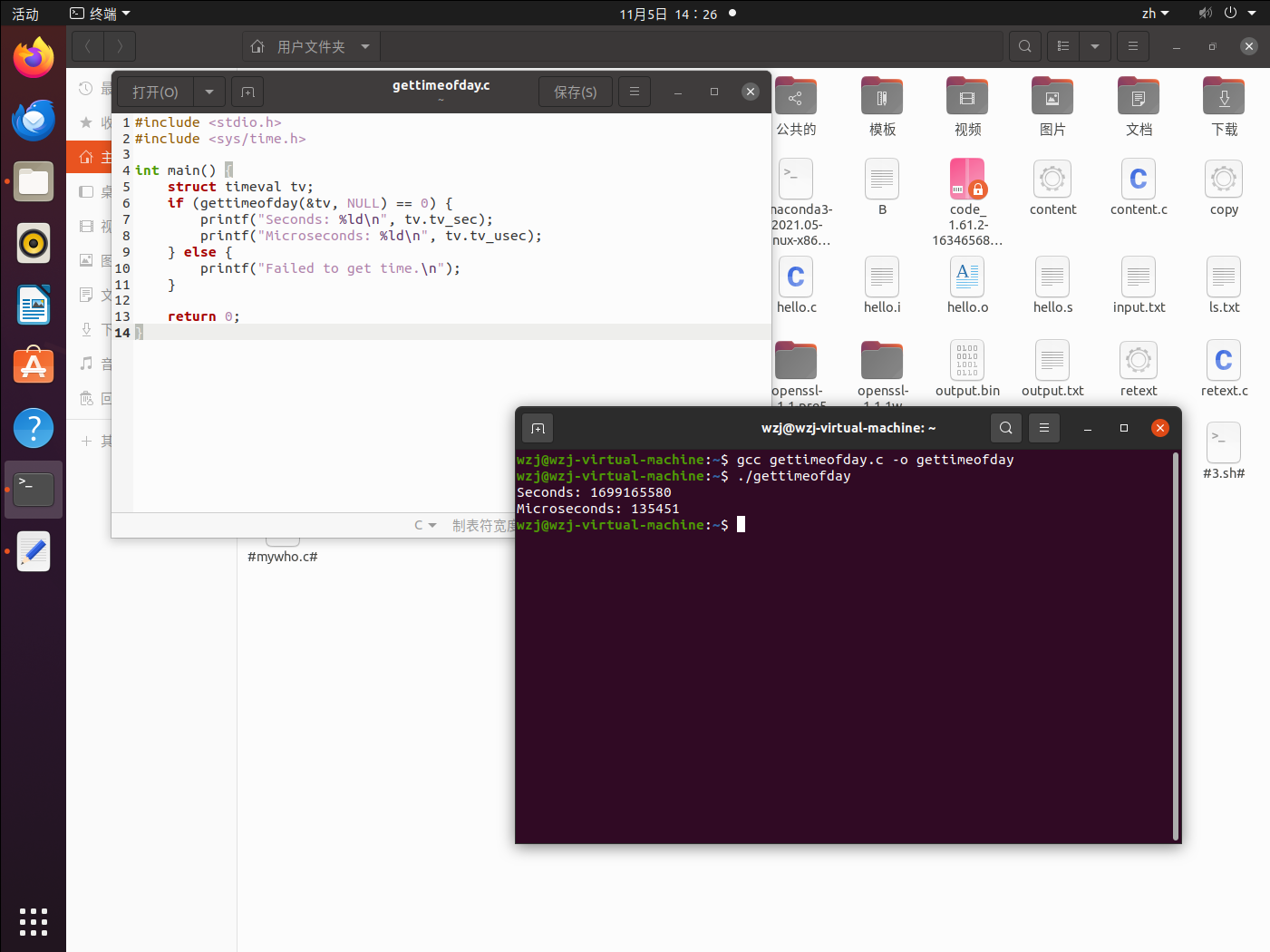Open the zh input language menu
Screen dimensions: 1270x952
[x=1155, y=14]
